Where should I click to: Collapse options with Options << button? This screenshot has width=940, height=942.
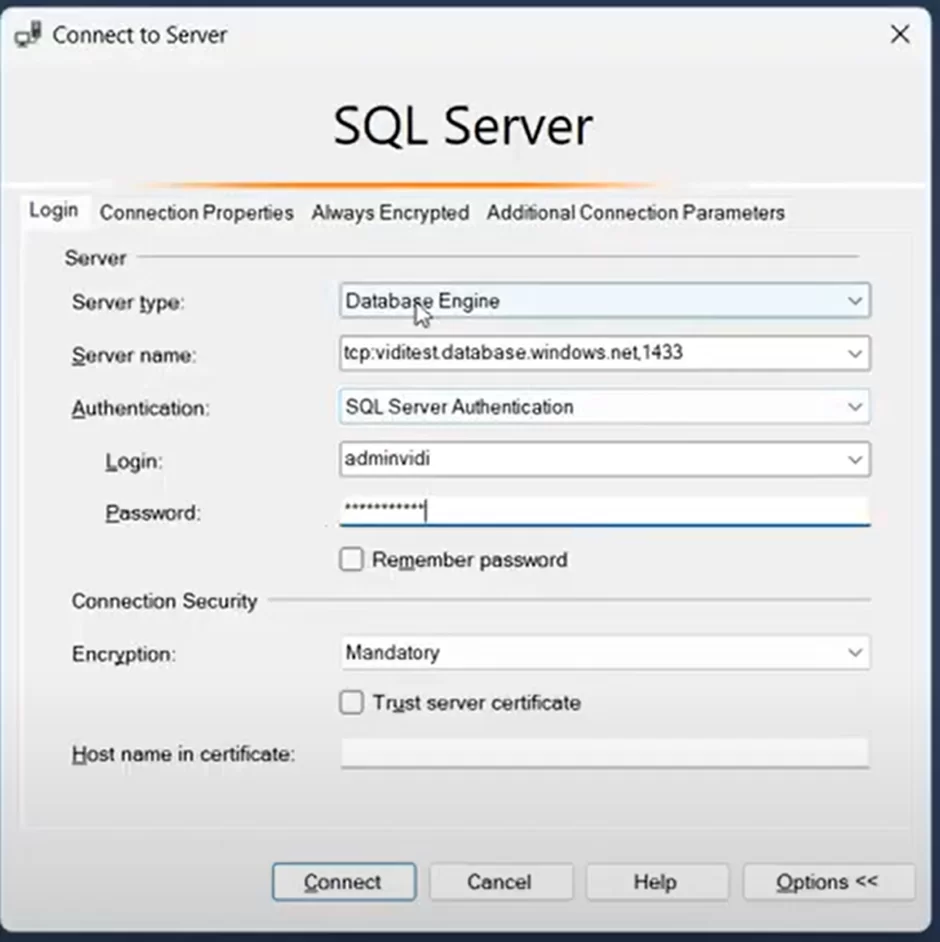coord(828,881)
